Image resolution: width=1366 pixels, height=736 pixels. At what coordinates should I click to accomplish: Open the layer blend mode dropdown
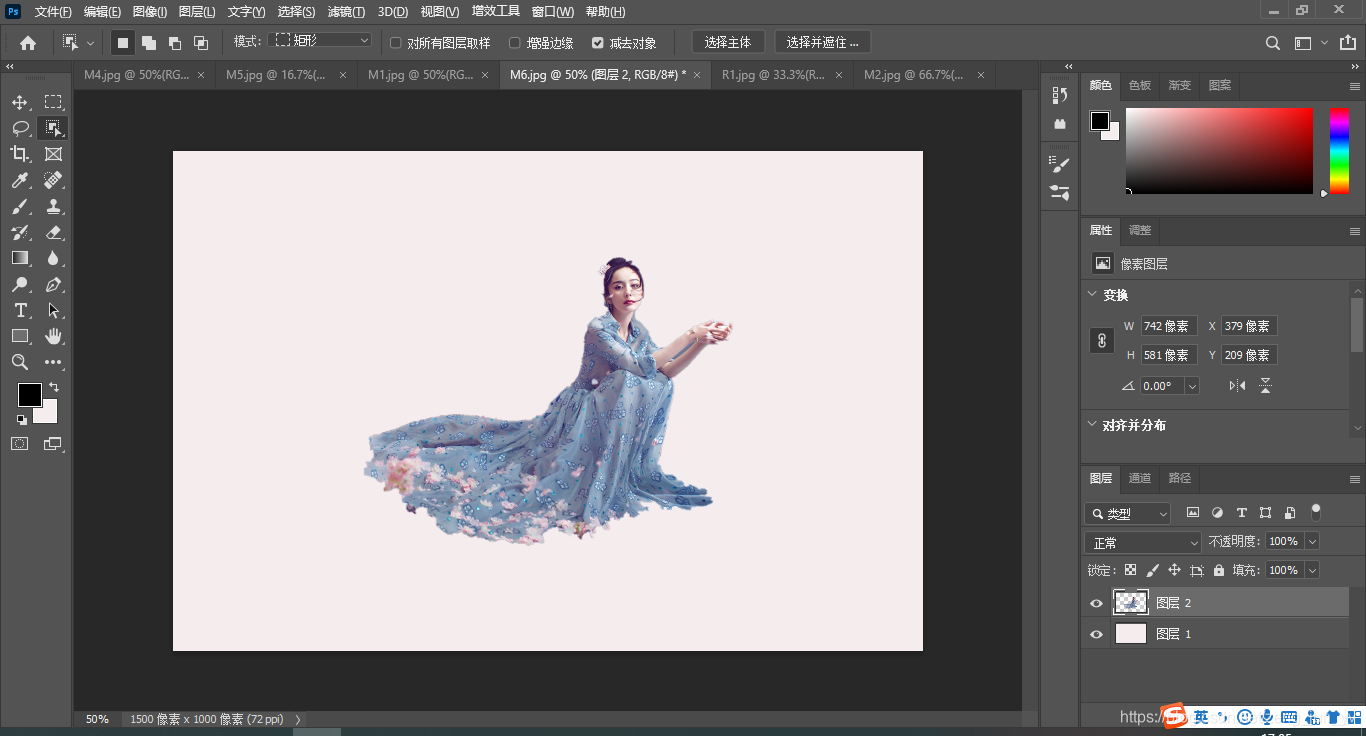pos(1142,541)
